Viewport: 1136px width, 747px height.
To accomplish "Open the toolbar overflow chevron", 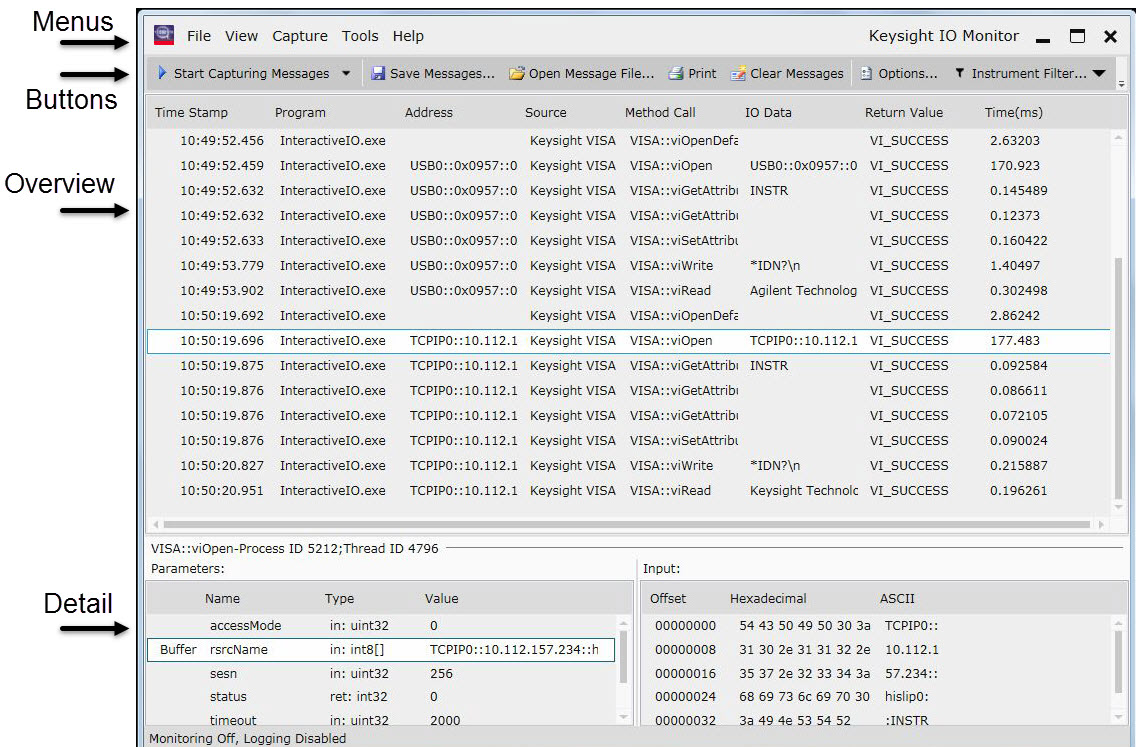I will pos(1122,84).
